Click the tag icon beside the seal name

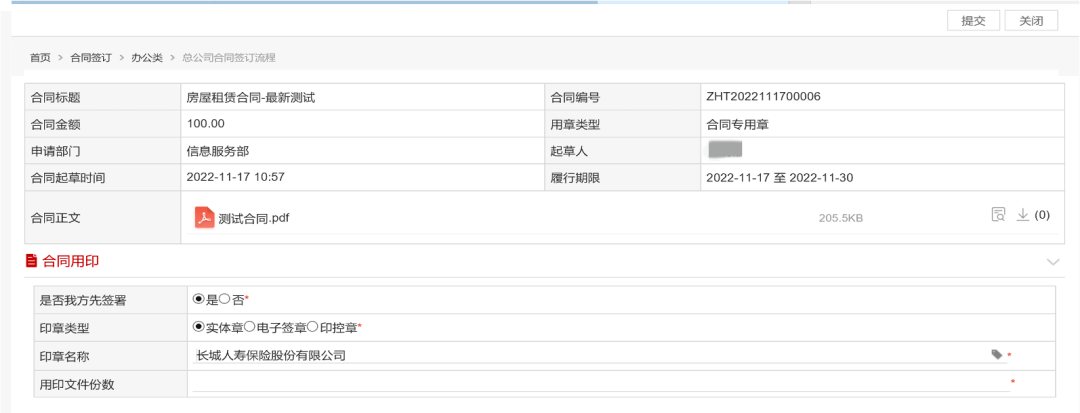pyautogui.click(x=996, y=354)
